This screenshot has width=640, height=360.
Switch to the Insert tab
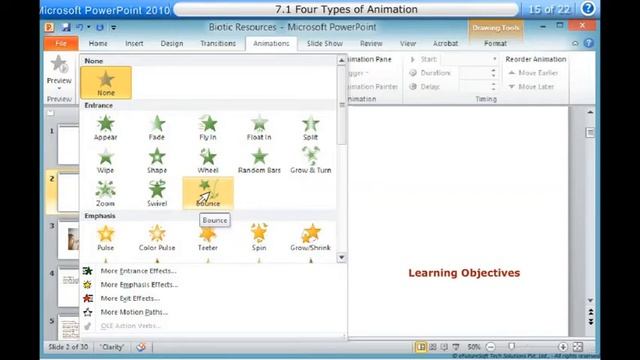click(x=134, y=43)
